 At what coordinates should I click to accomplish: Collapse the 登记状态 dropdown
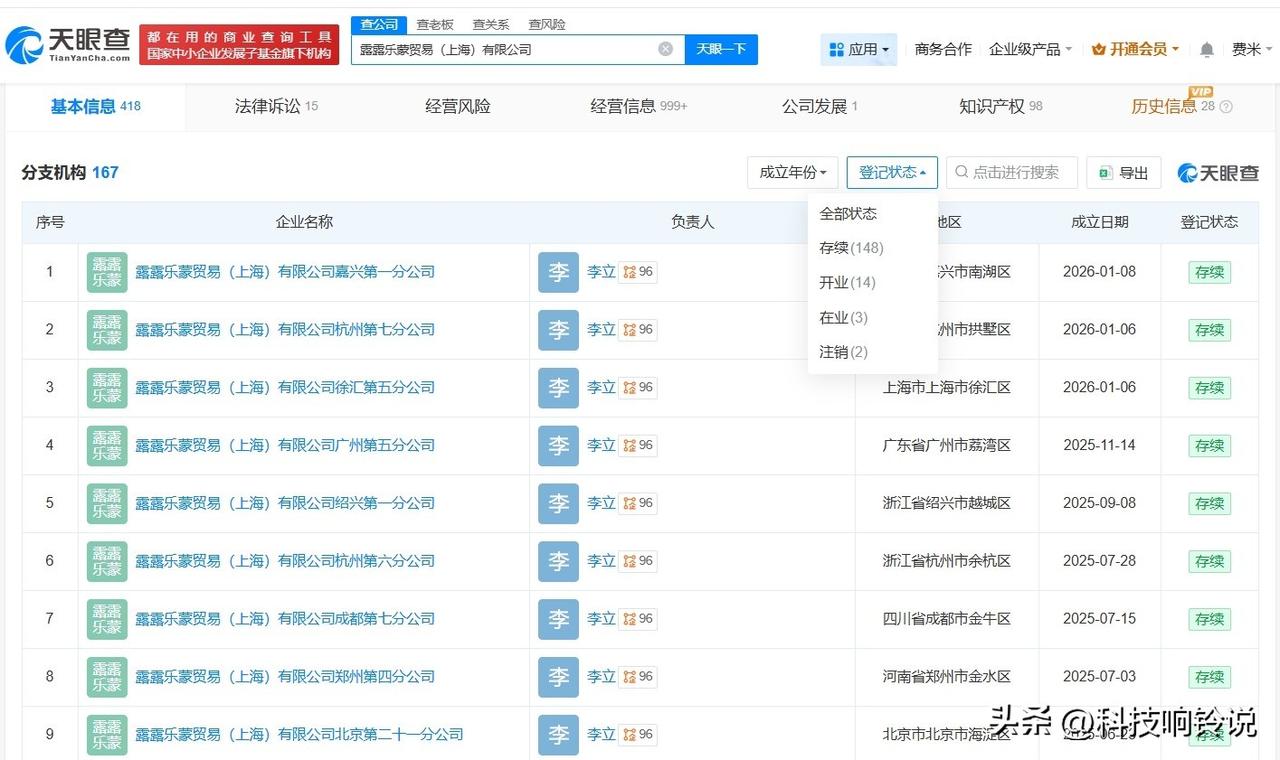point(891,171)
